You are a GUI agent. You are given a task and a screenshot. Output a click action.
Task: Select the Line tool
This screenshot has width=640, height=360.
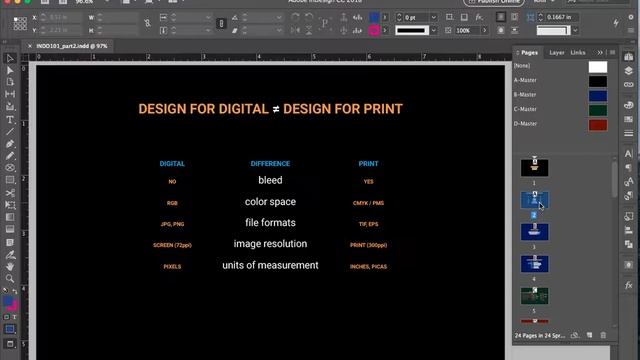(10, 131)
